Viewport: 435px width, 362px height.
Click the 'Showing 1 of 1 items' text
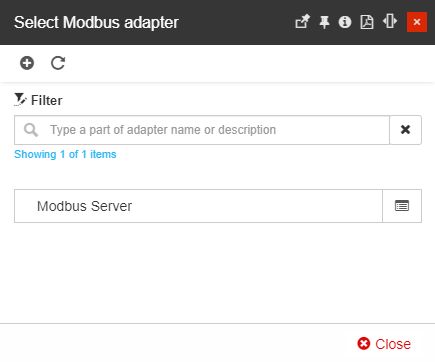[x=65, y=154]
